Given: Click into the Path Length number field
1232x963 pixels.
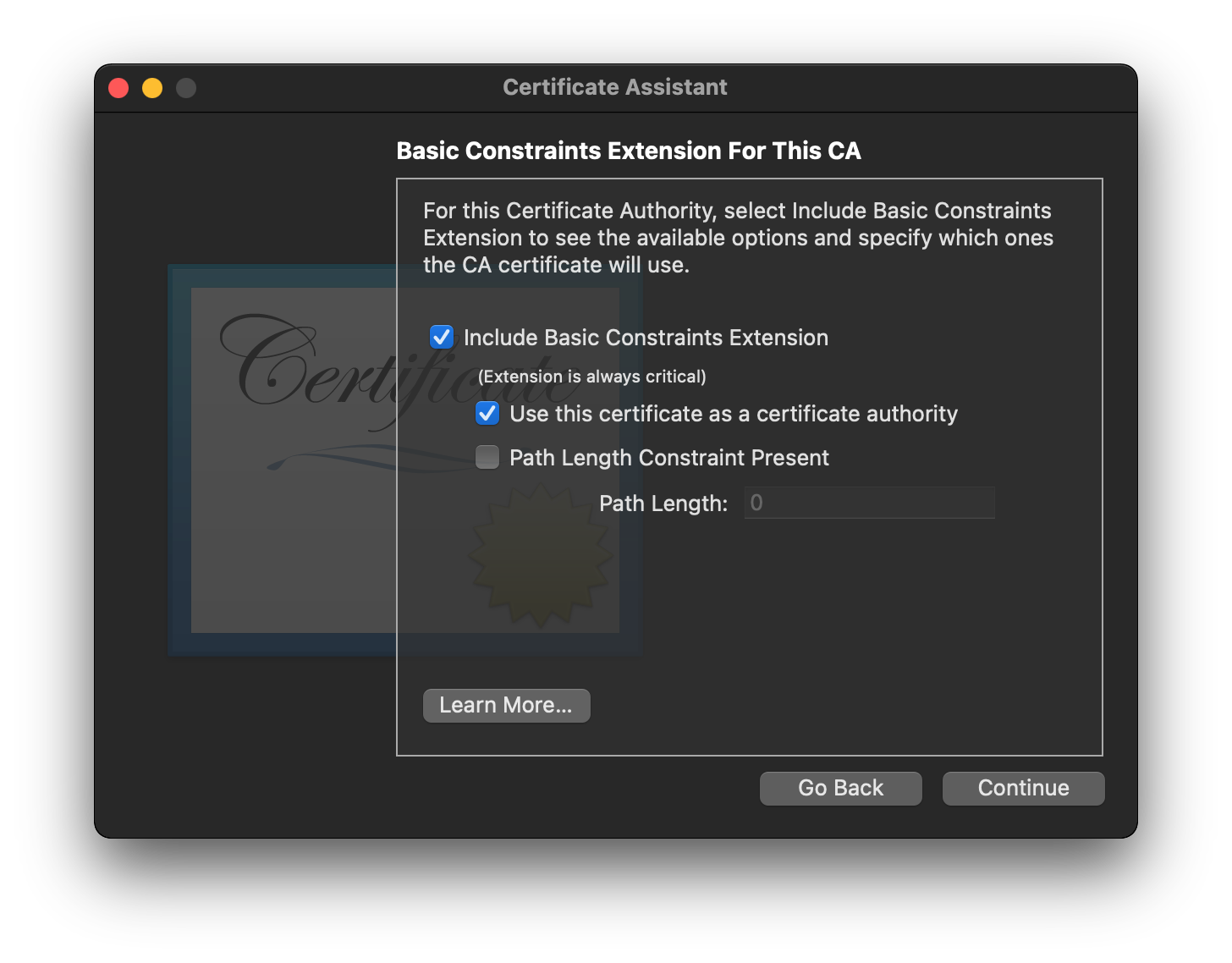Looking at the screenshot, I should 869,503.
